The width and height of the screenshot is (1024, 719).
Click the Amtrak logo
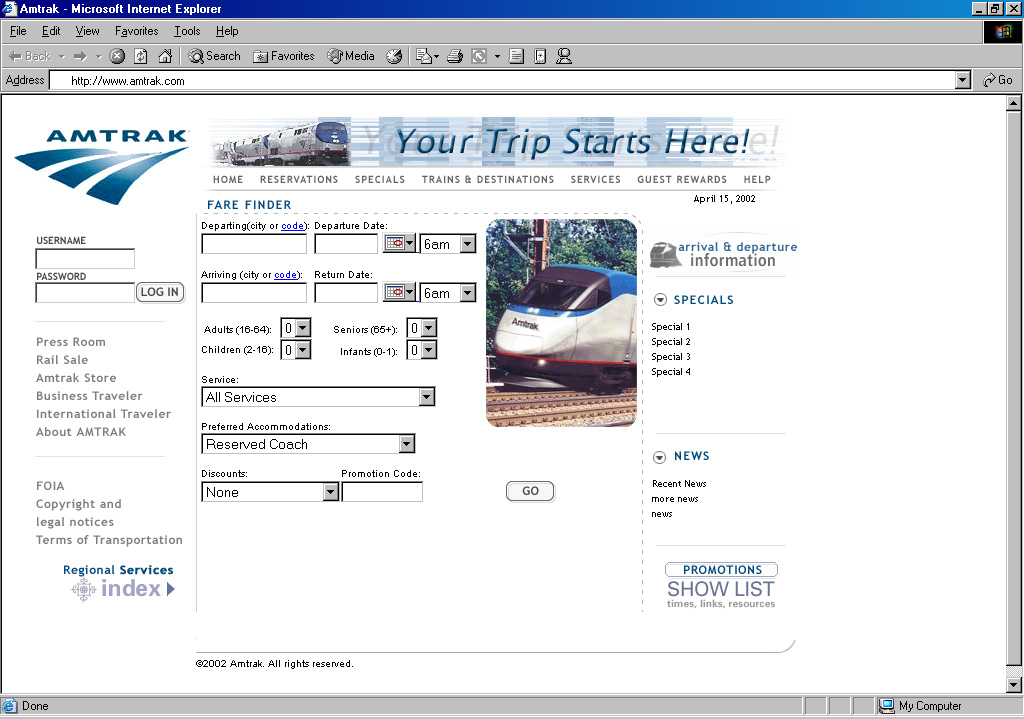click(102, 166)
